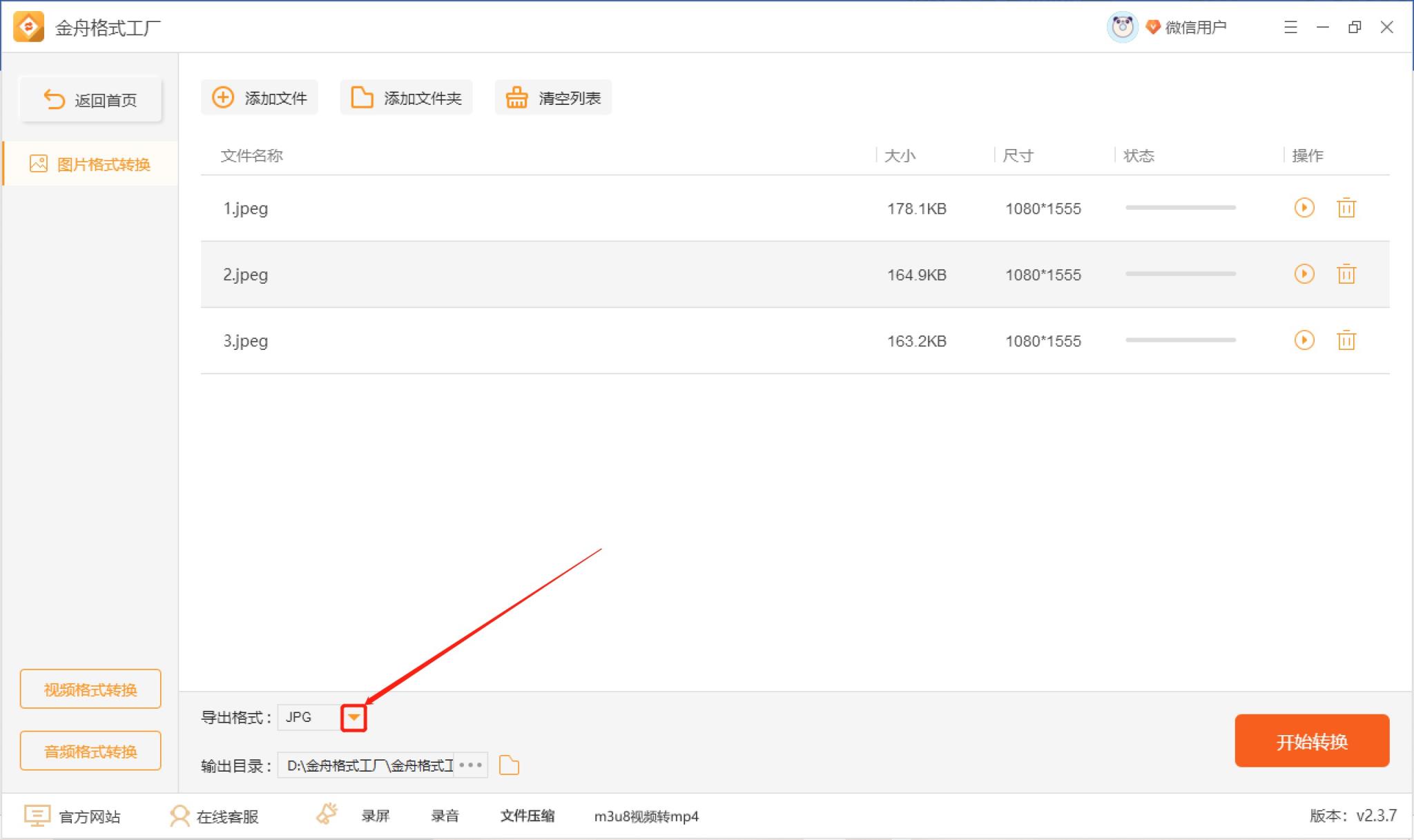Click the panda user avatar icon
Viewport: 1414px width, 840px height.
click(1123, 27)
